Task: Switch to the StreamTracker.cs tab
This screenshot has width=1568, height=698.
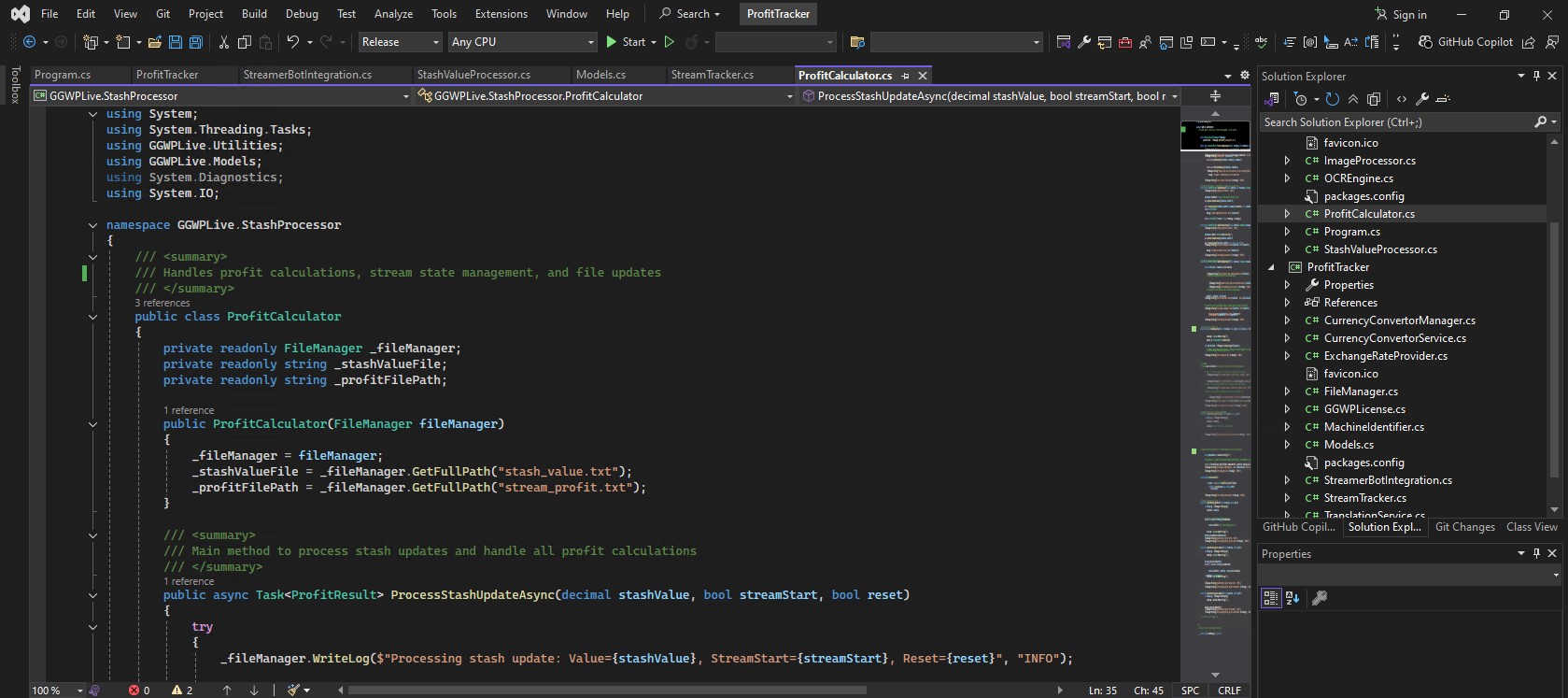Action: (712, 75)
